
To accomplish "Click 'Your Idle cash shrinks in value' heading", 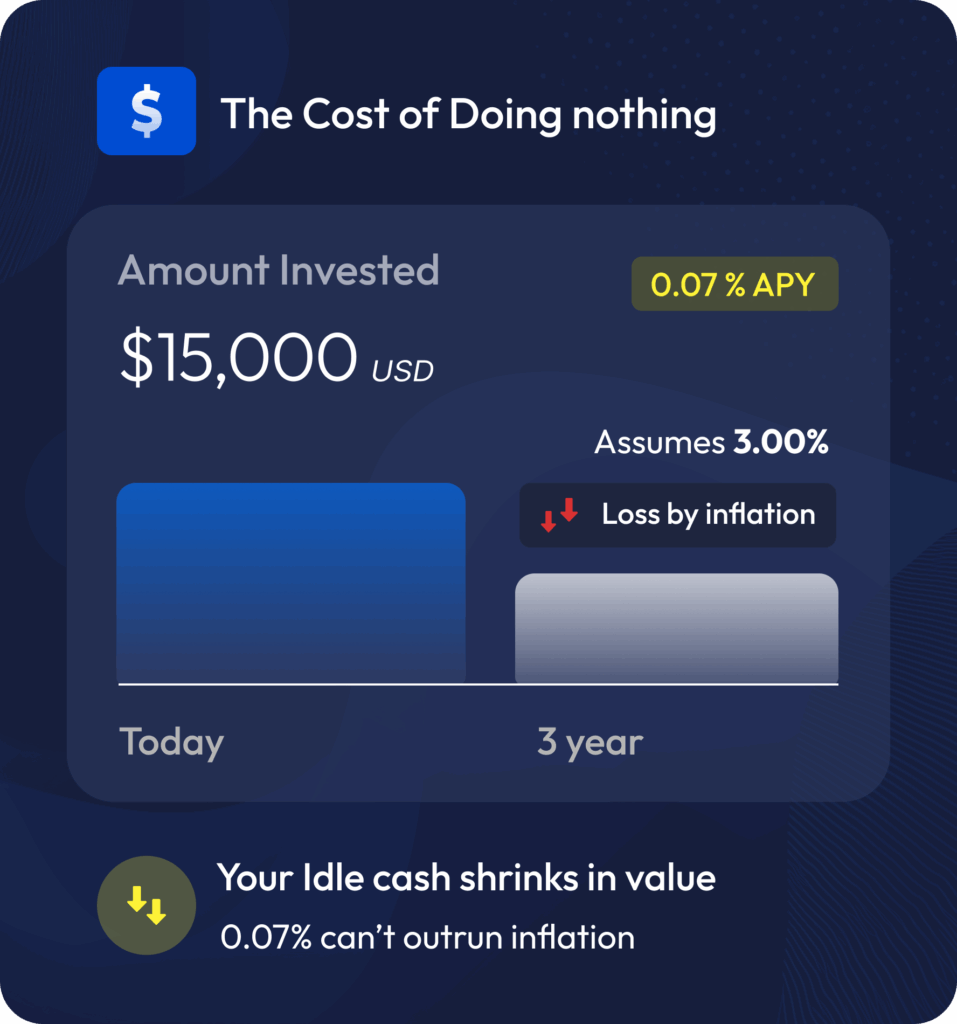I will click(466, 878).
